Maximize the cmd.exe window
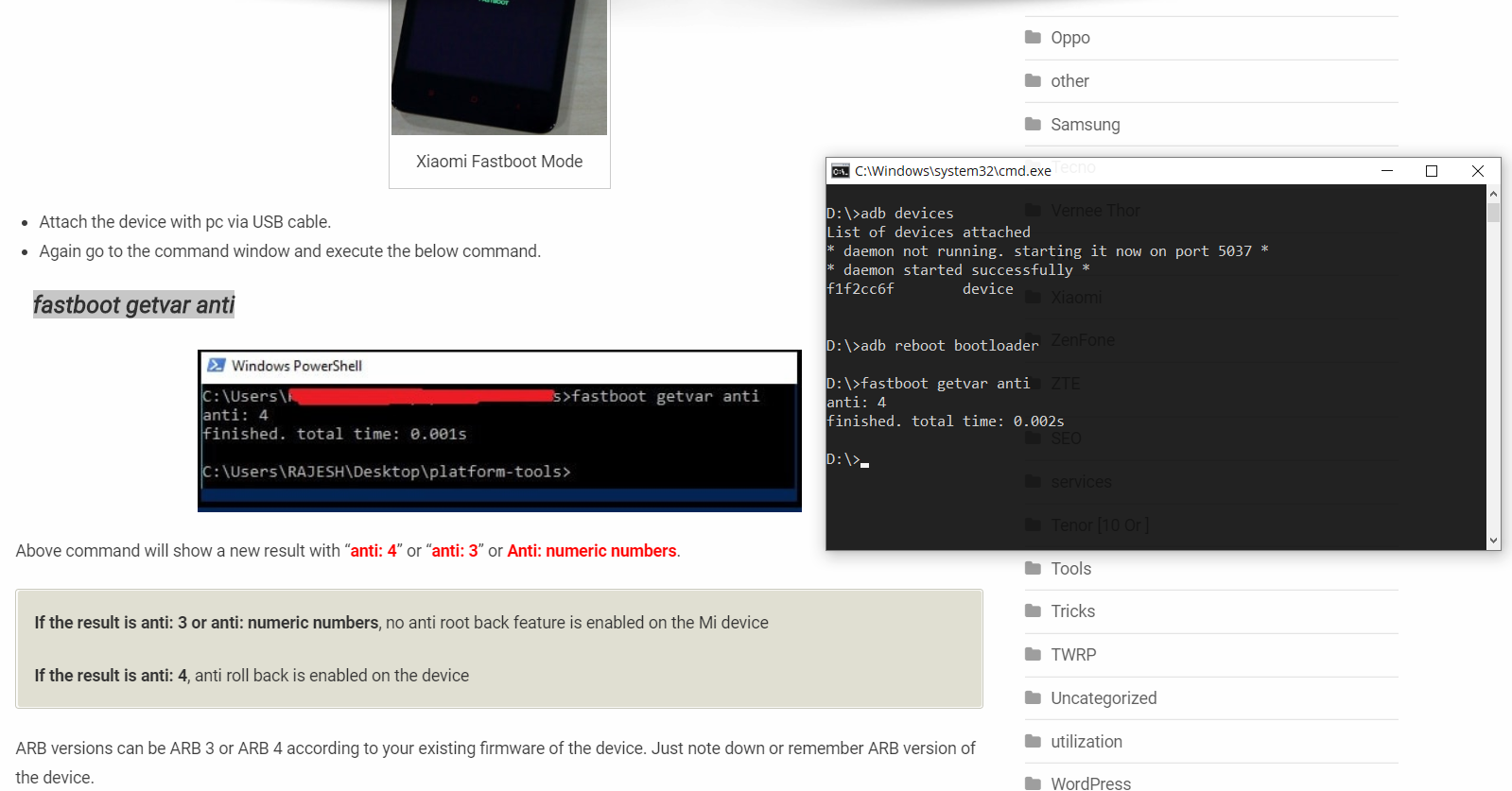This screenshot has width=1512, height=791. (x=1432, y=171)
